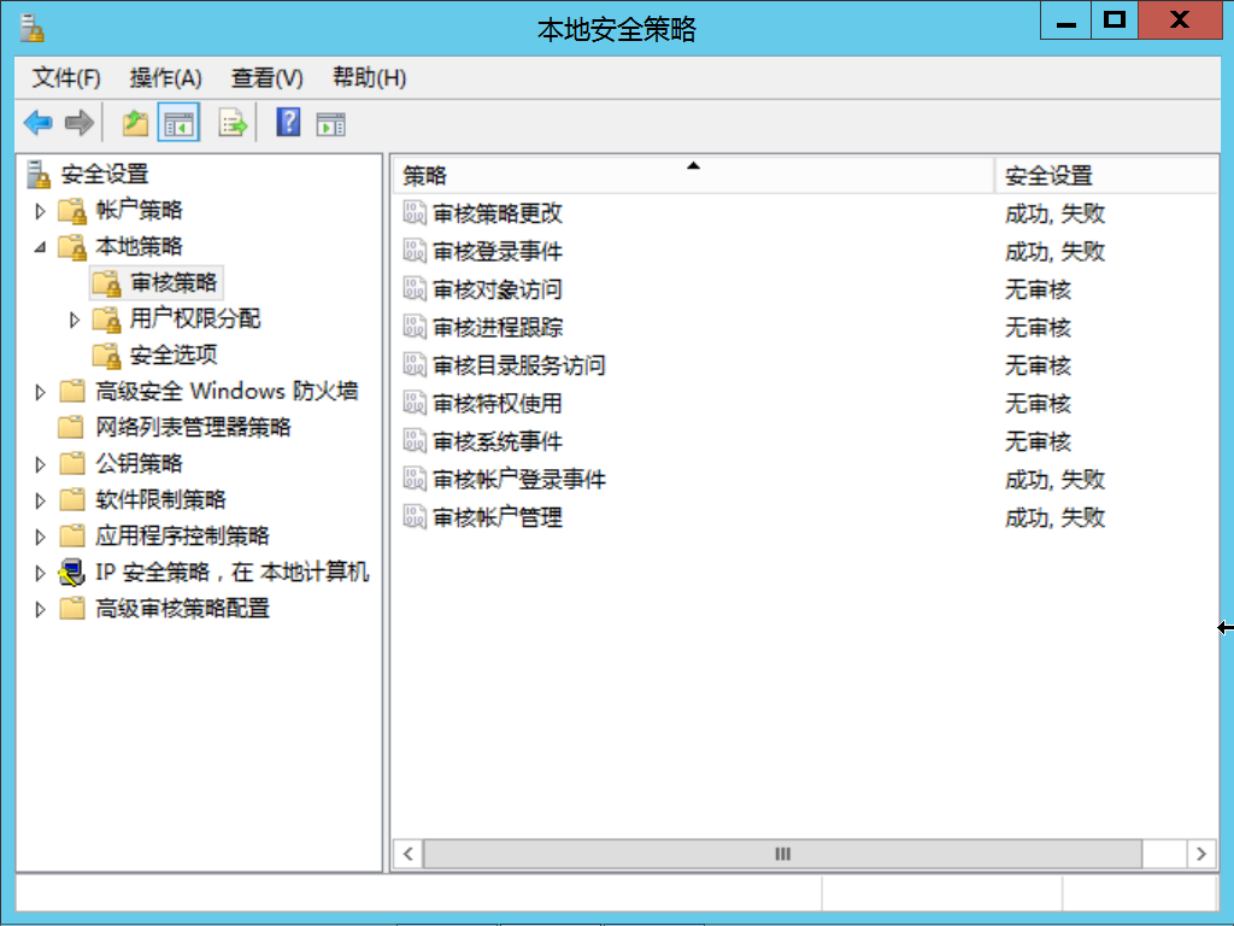Expand the 高级安全 Windows 防火墙 node arrow

40,392
